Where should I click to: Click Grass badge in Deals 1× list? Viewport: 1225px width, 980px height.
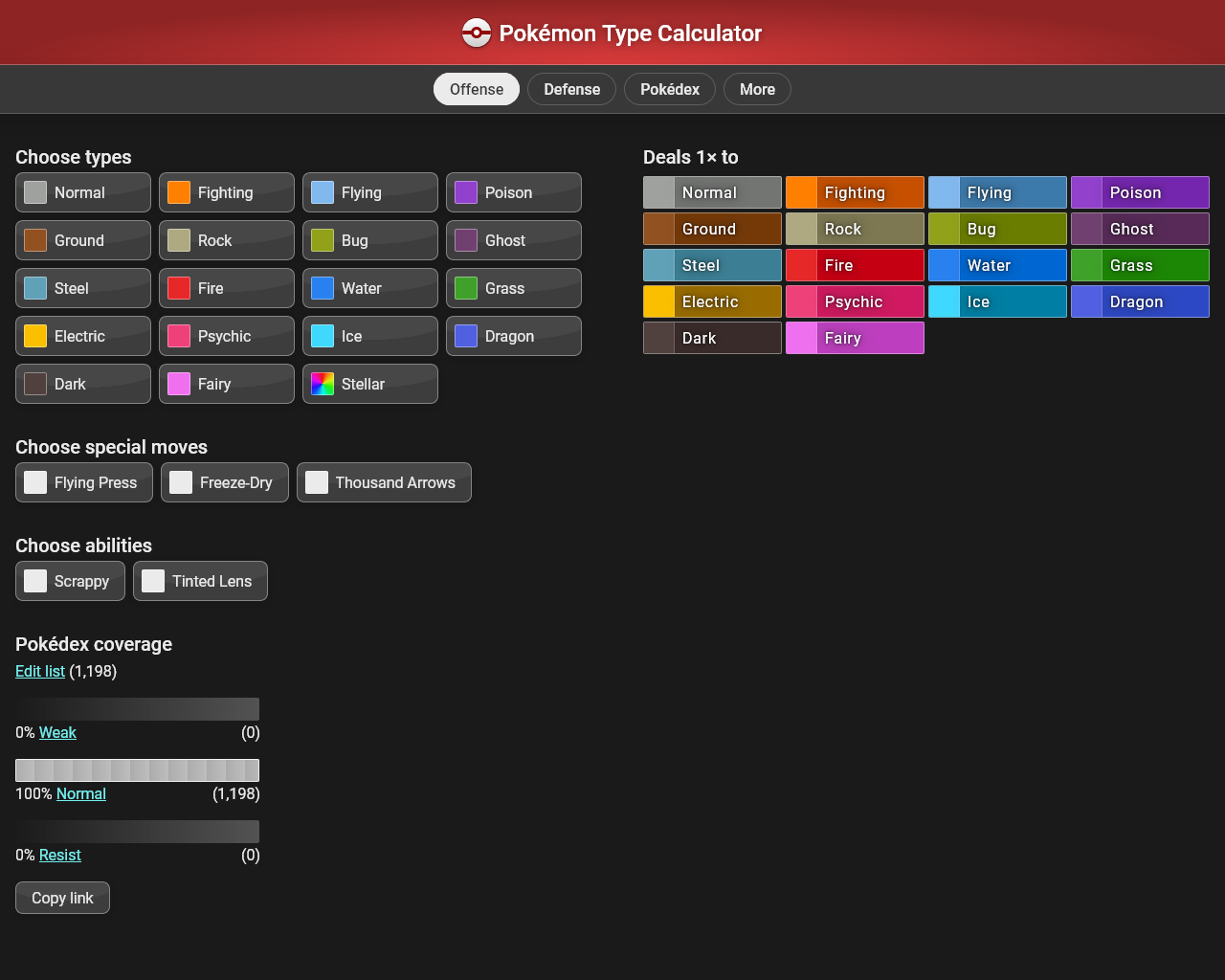point(1140,265)
